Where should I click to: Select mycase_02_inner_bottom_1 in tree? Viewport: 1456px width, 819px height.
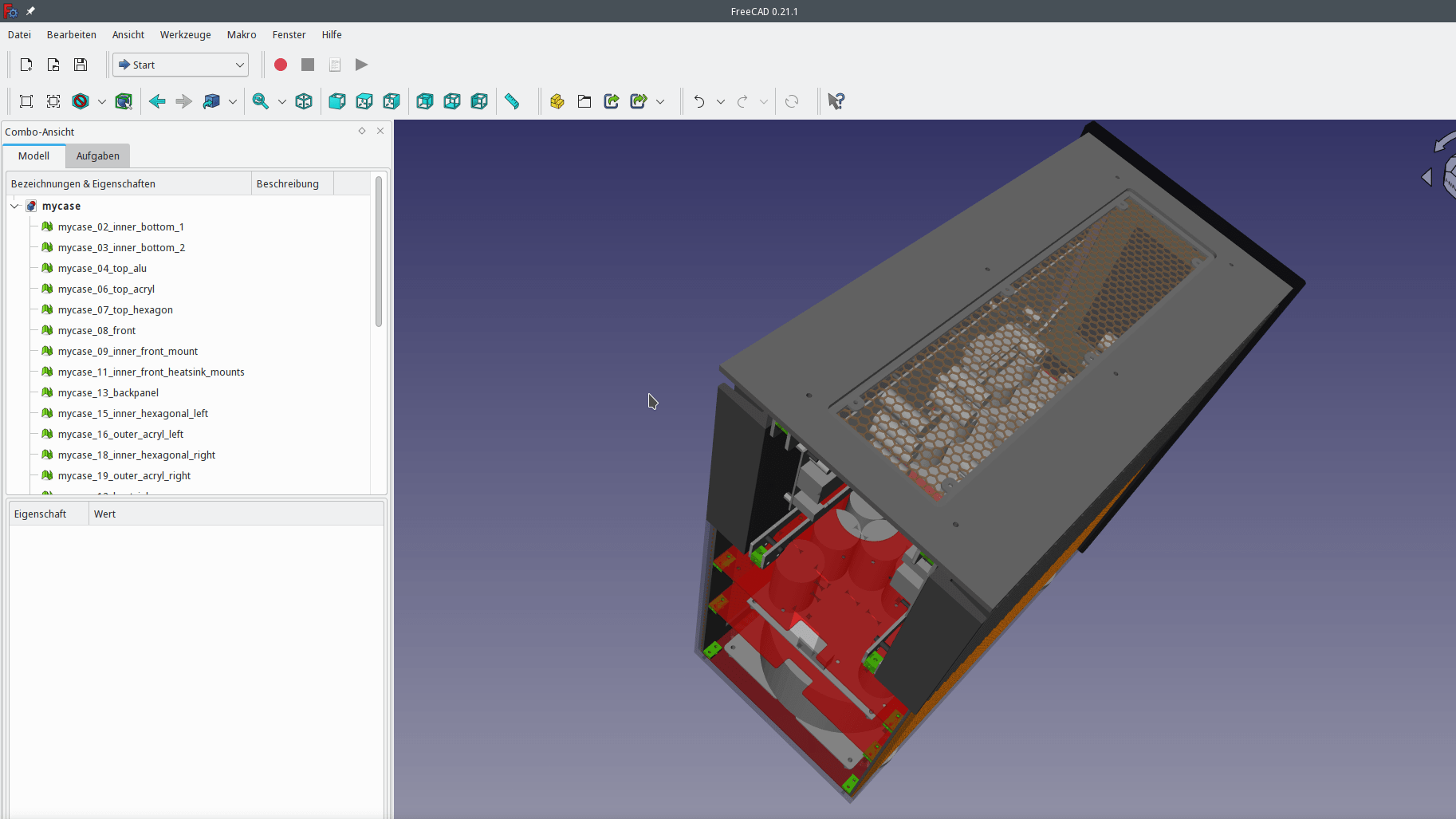coord(120,226)
